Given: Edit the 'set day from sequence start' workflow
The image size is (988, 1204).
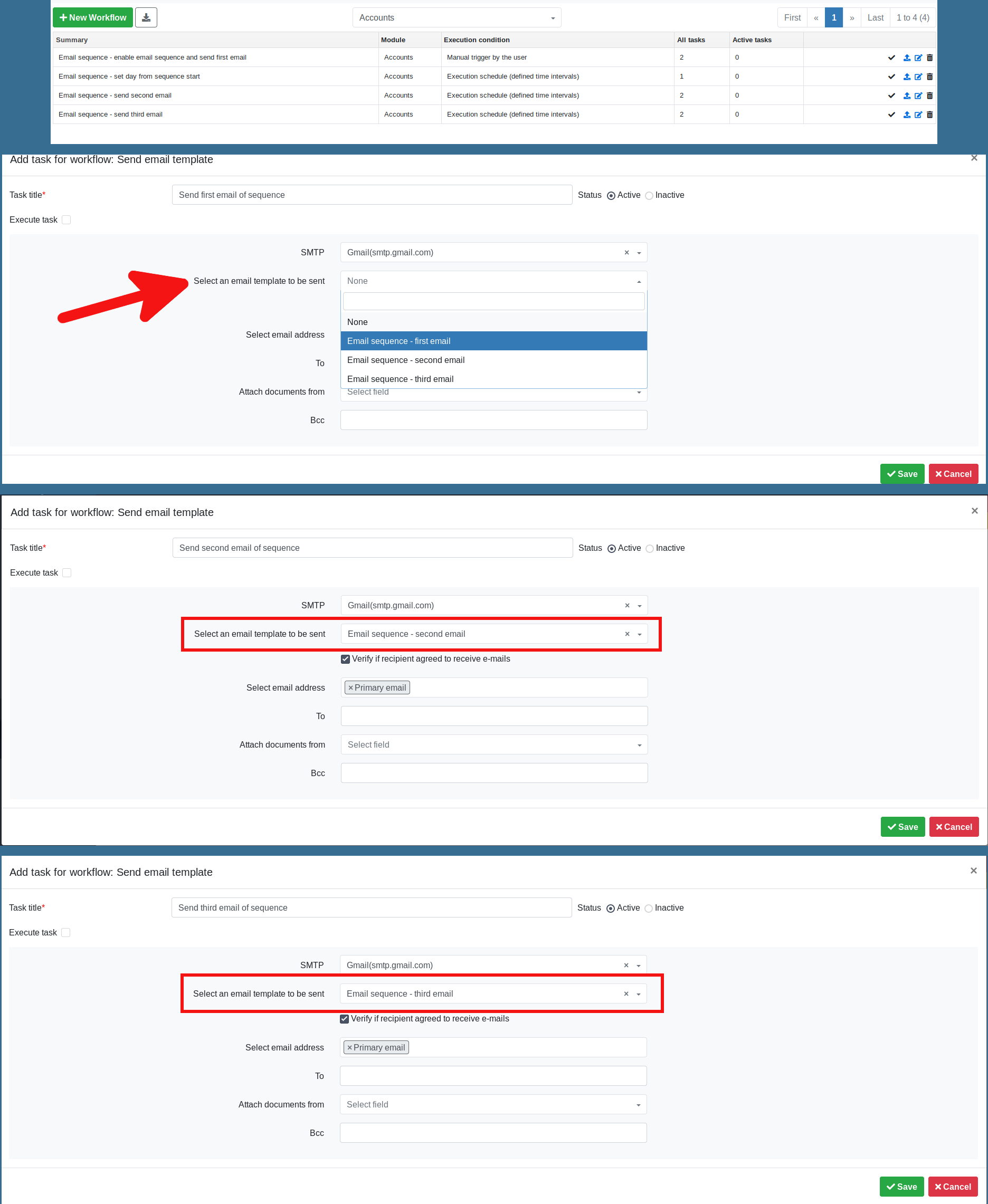Looking at the screenshot, I should tap(918, 77).
